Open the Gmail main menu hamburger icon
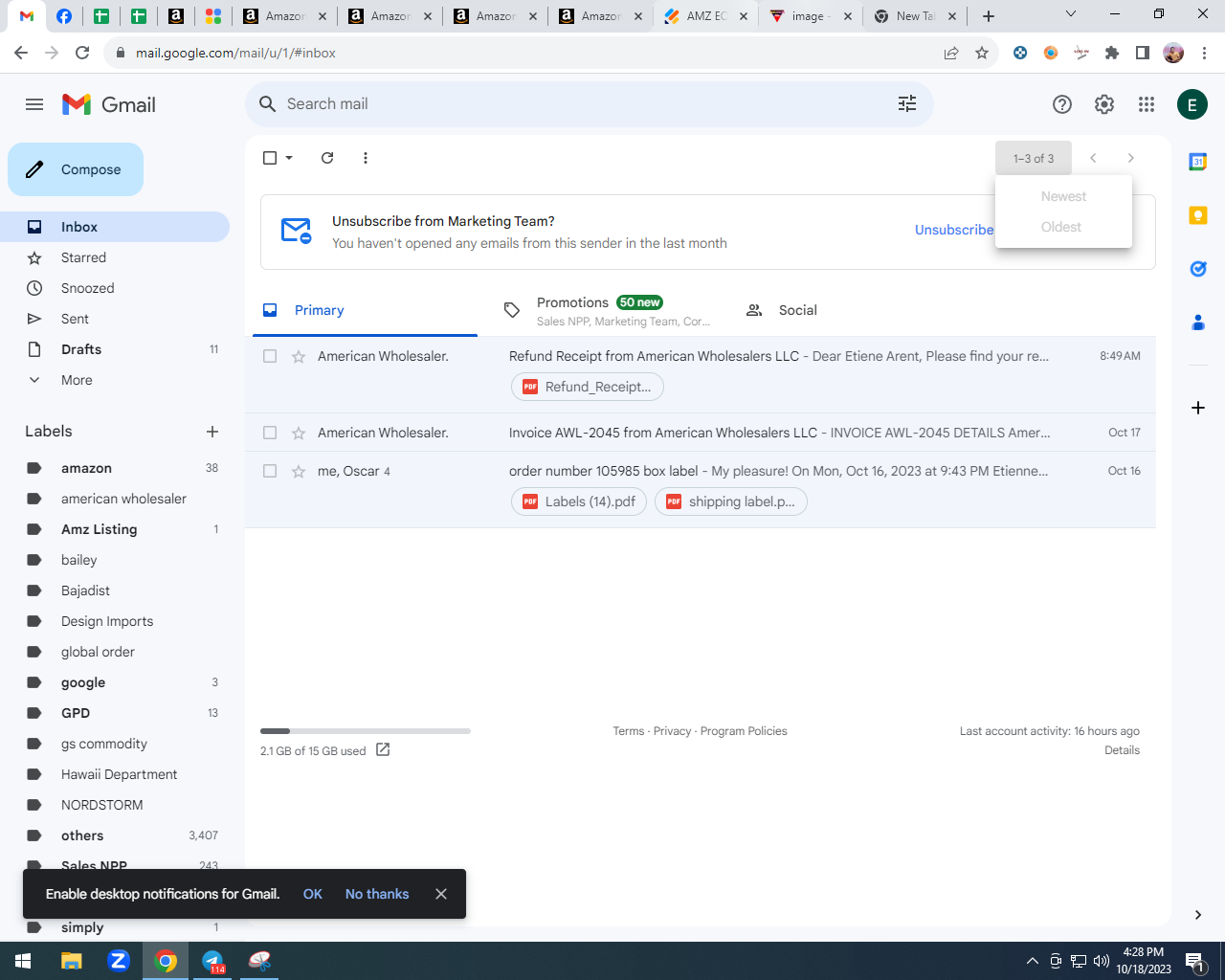Screen dimensions: 1225x980 click(34, 104)
